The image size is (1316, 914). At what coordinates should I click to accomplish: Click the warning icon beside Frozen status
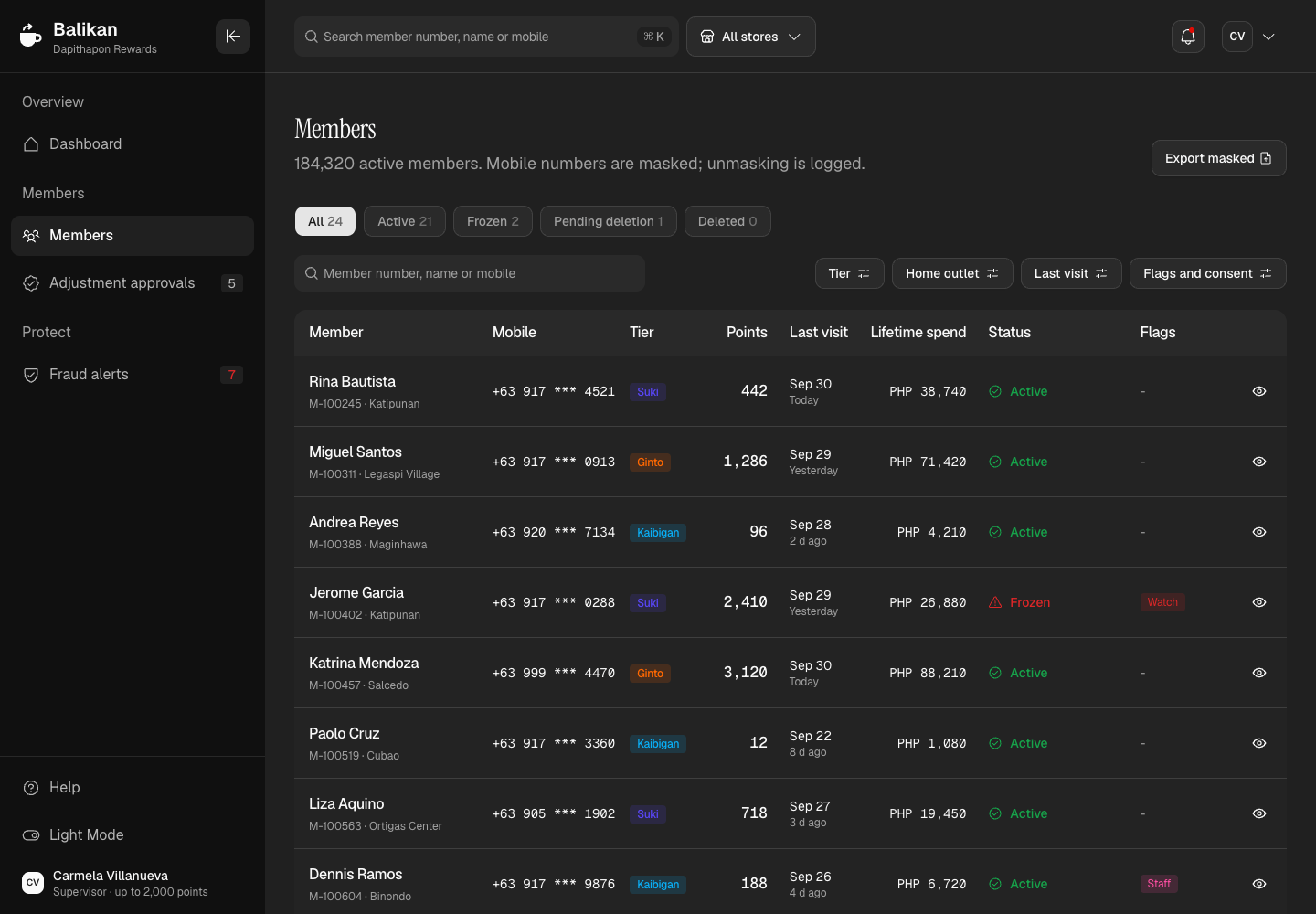[x=995, y=602]
